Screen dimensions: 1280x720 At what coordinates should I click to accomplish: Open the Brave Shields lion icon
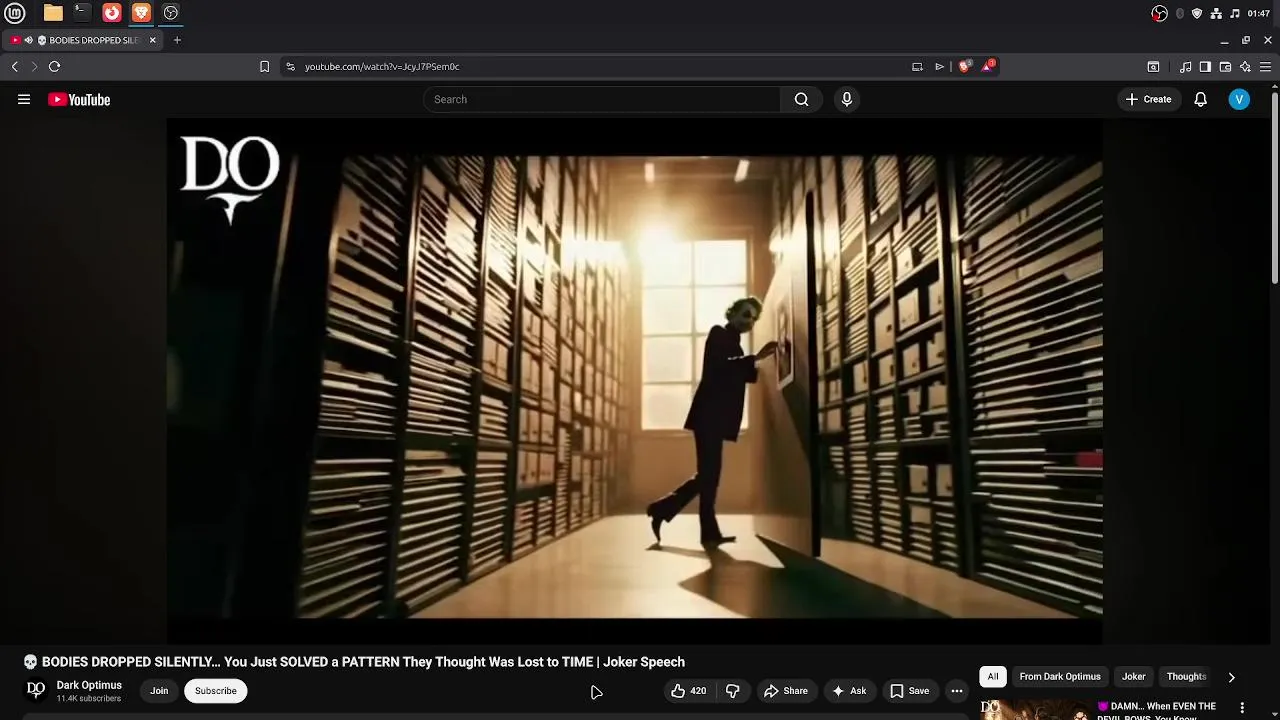pos(964,66)
